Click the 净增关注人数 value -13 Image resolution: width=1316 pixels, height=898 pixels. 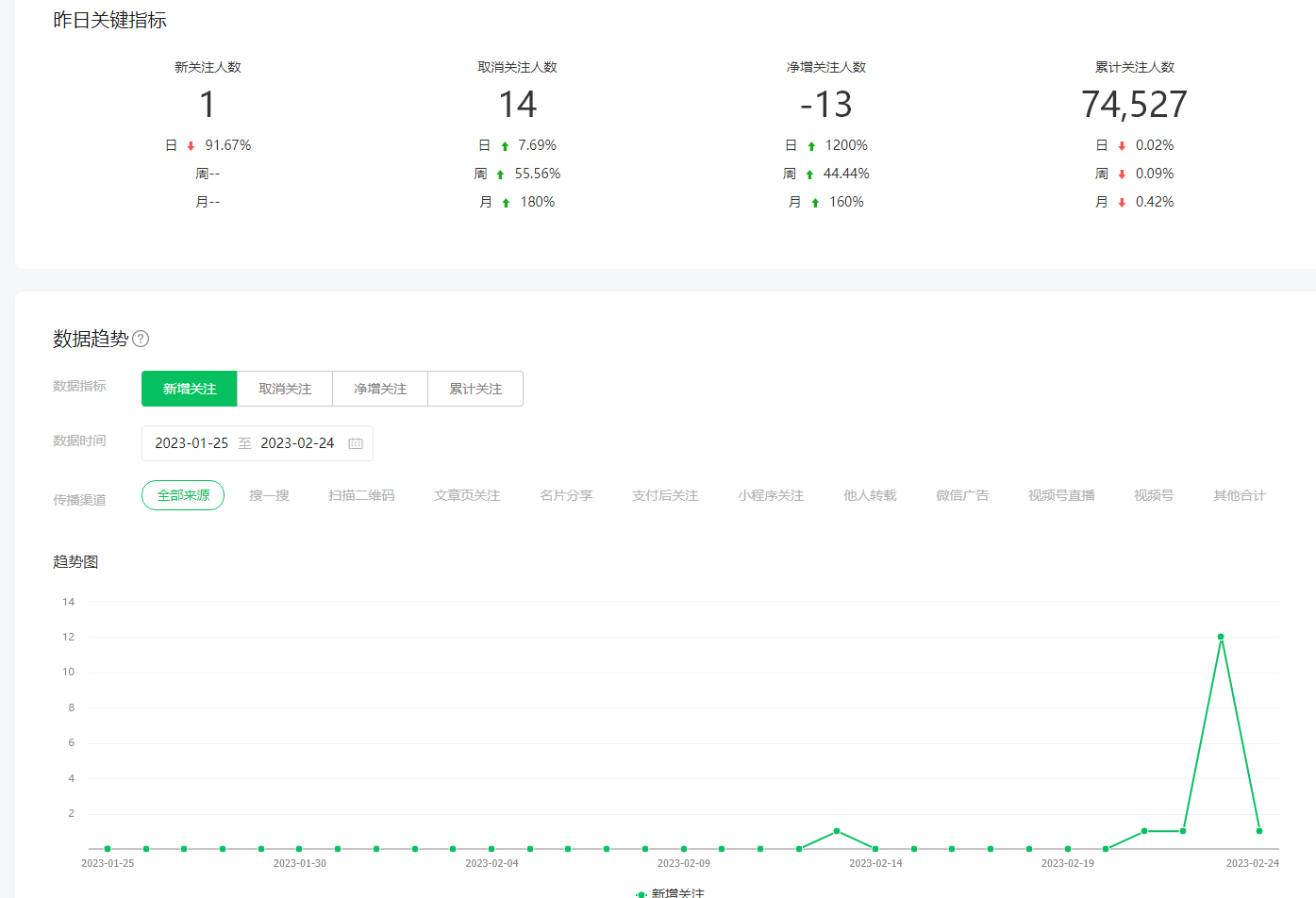tap(825, 105)
